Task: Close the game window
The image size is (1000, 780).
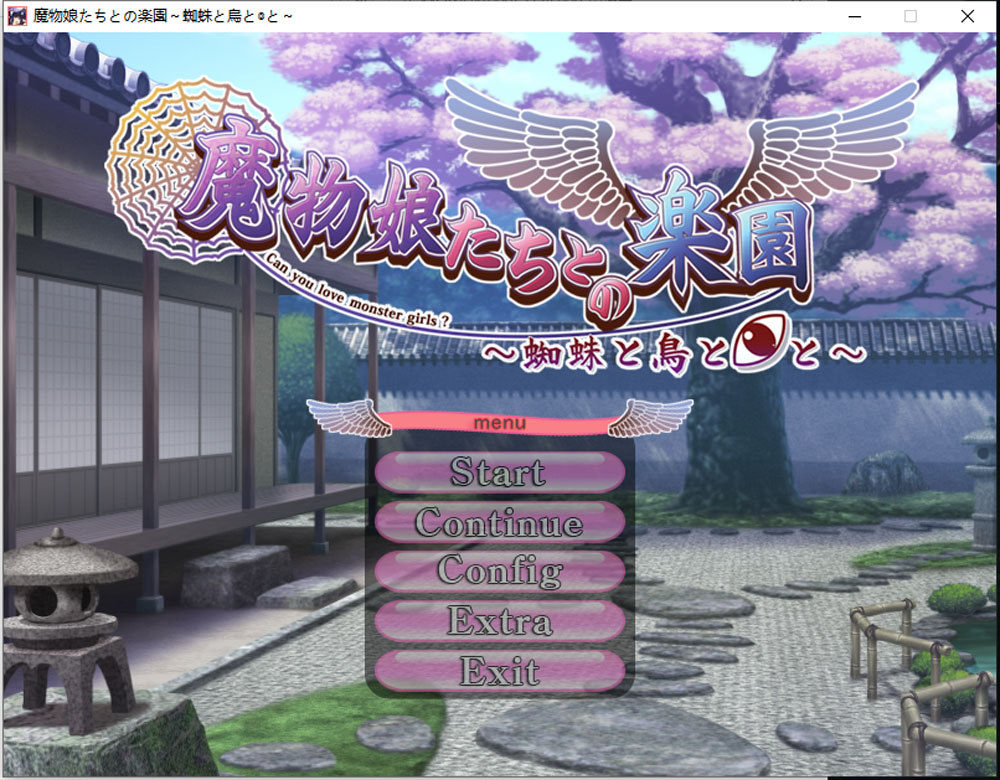Action: [x=967, y=17]
